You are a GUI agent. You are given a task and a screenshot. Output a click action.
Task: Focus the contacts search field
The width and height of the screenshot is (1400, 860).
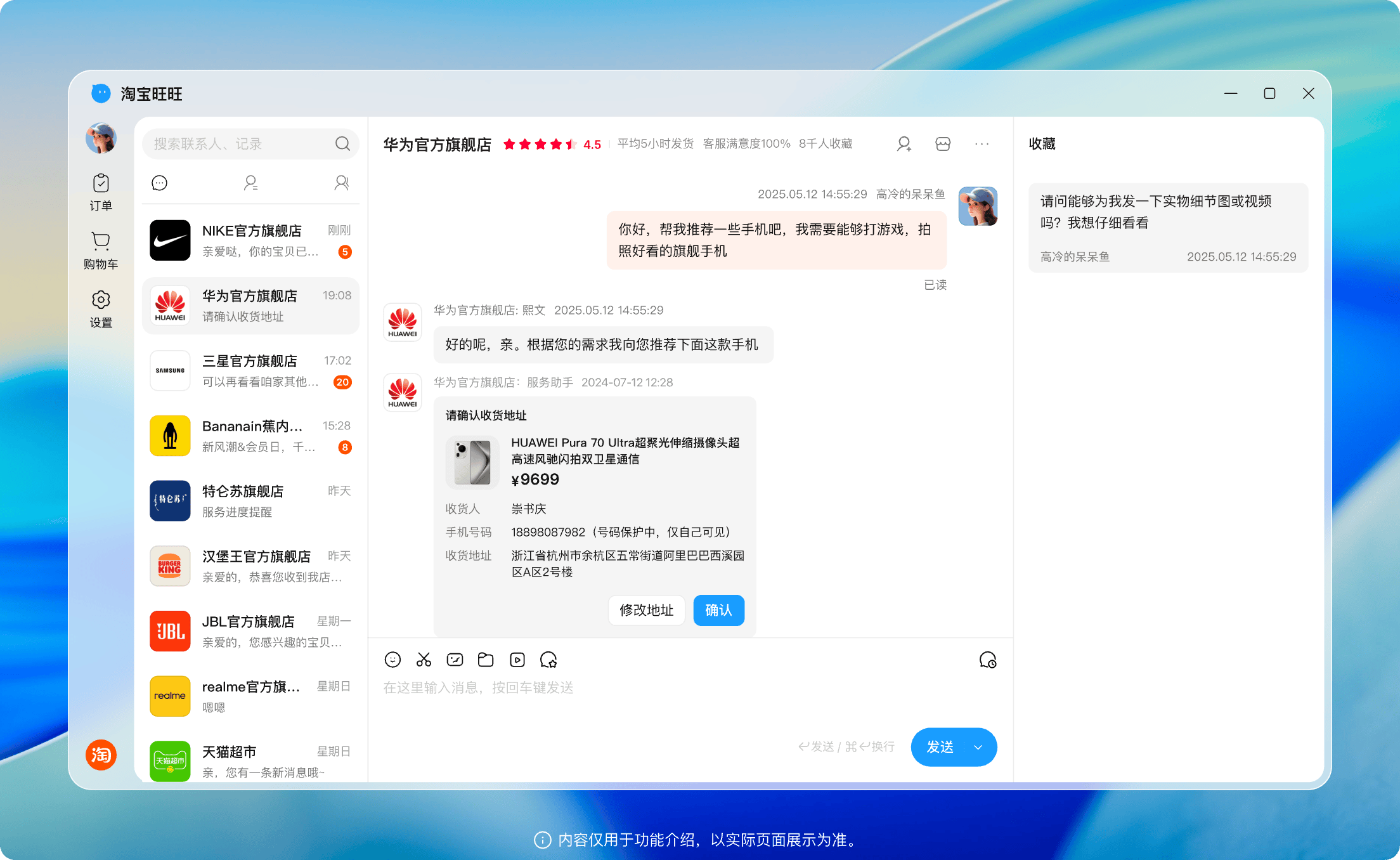tap(250, 144)
